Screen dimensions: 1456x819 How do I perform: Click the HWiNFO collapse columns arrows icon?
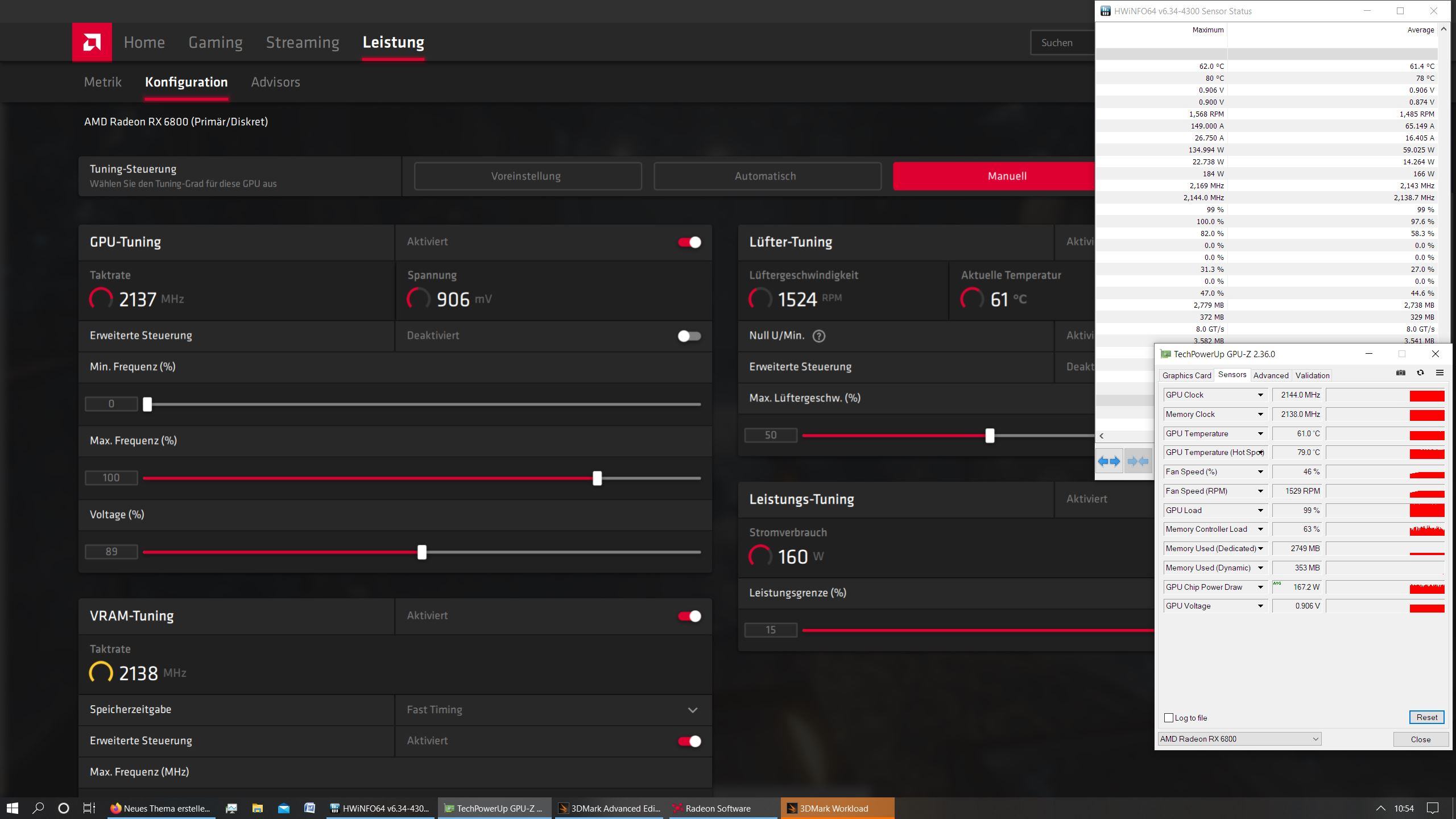(1137, 461)
